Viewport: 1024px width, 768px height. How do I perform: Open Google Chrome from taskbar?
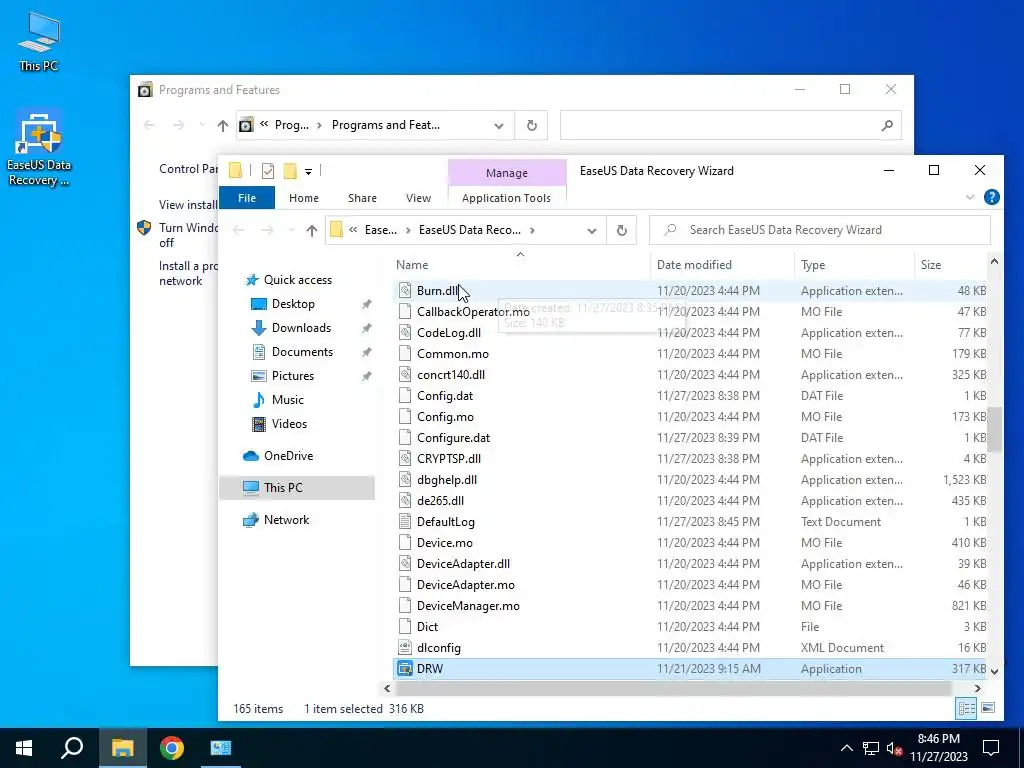click(172, 748)
